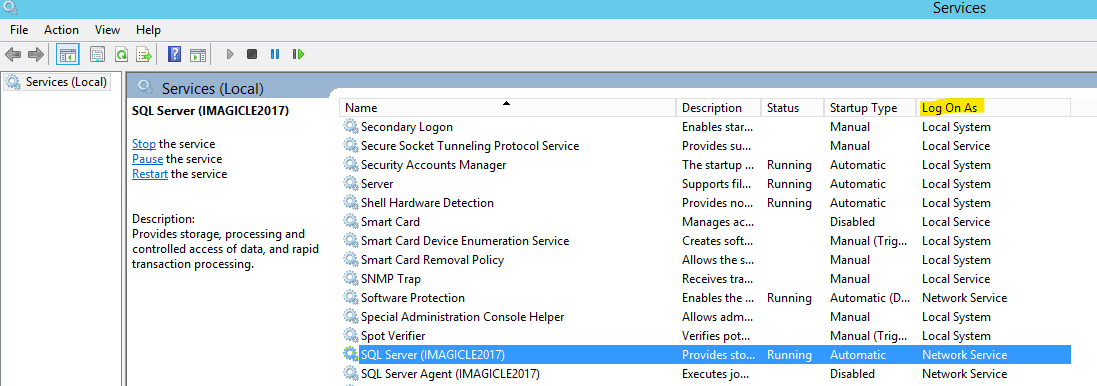Open the Help toolbar icon
This screenshot has width=1097, height=386.
click(175, 54)
